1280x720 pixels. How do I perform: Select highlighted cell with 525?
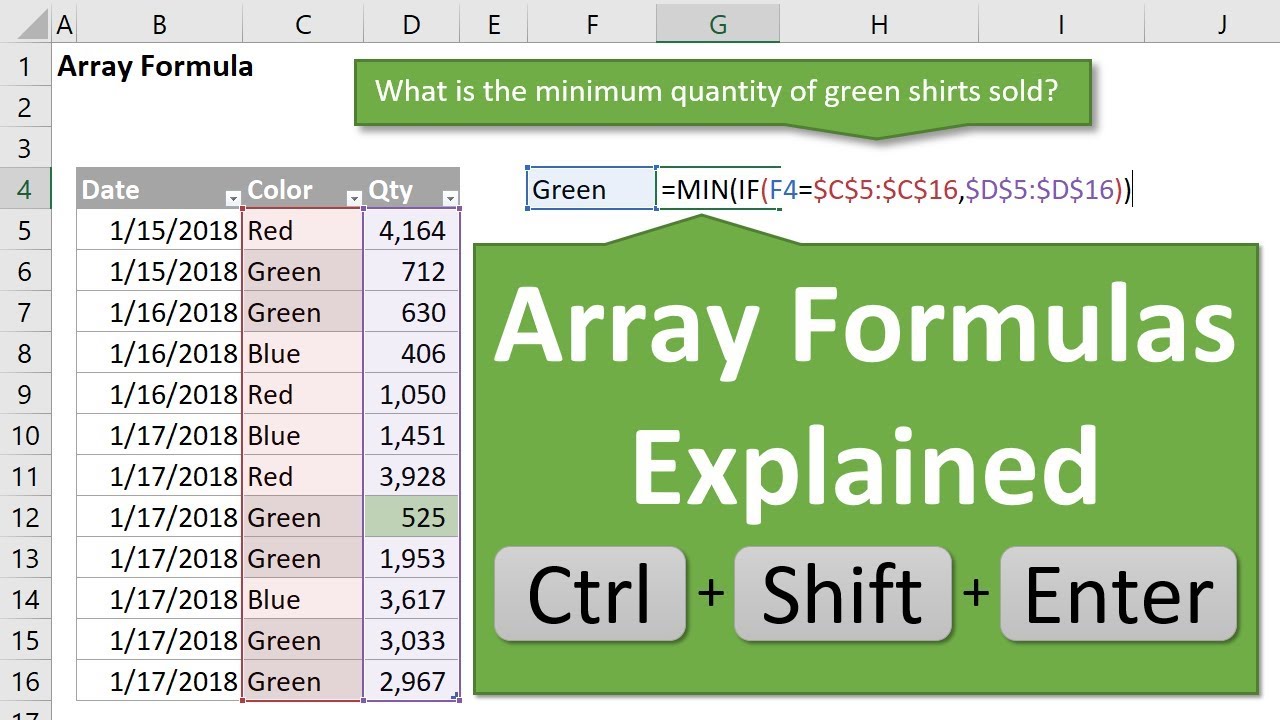click(x=412, y=517)
